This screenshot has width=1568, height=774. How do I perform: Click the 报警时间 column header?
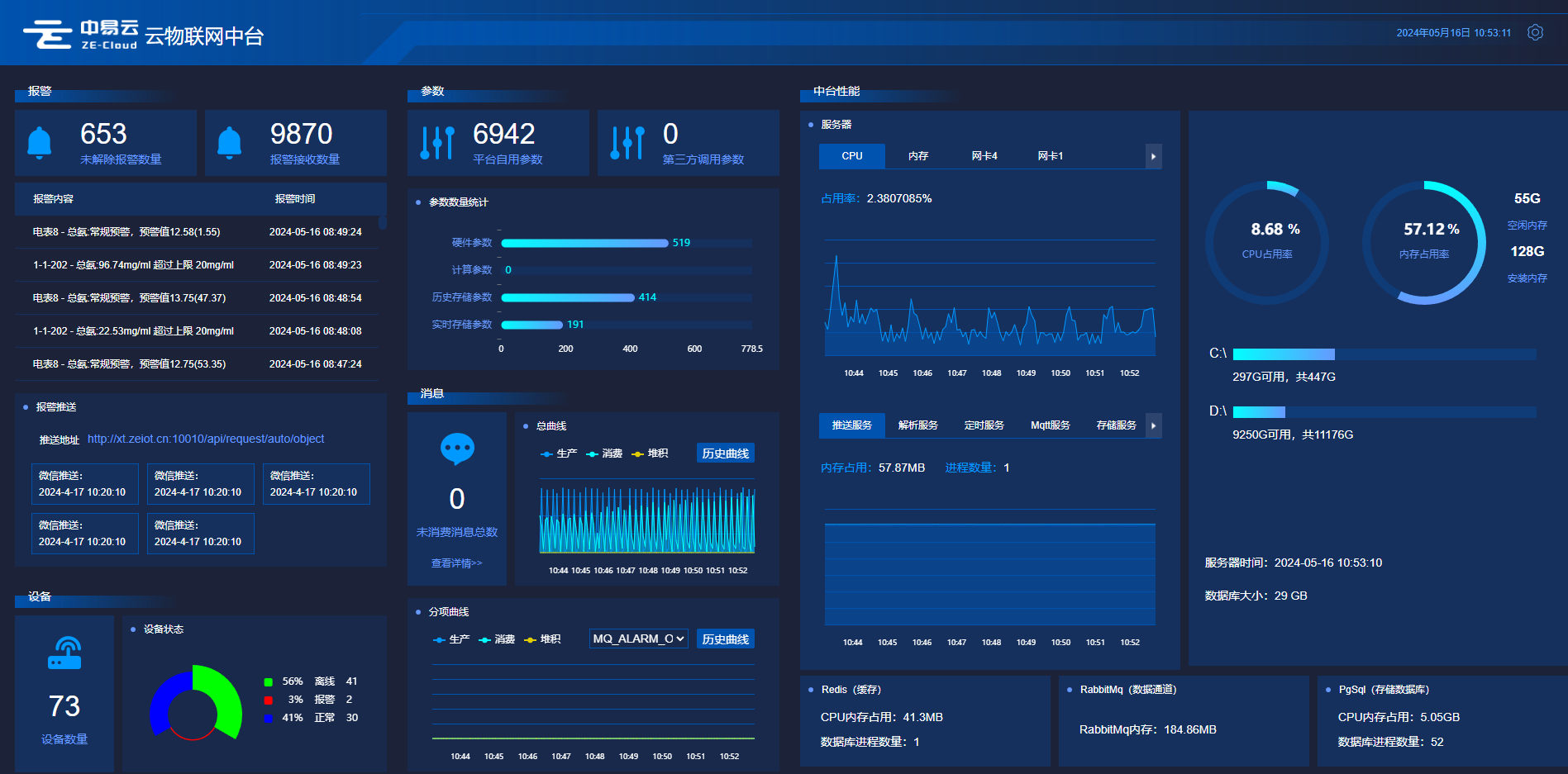(x=295, y=199)
